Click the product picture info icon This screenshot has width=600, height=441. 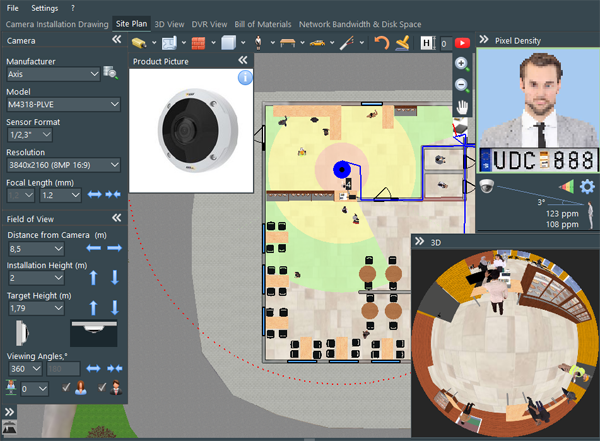[244, 77]
